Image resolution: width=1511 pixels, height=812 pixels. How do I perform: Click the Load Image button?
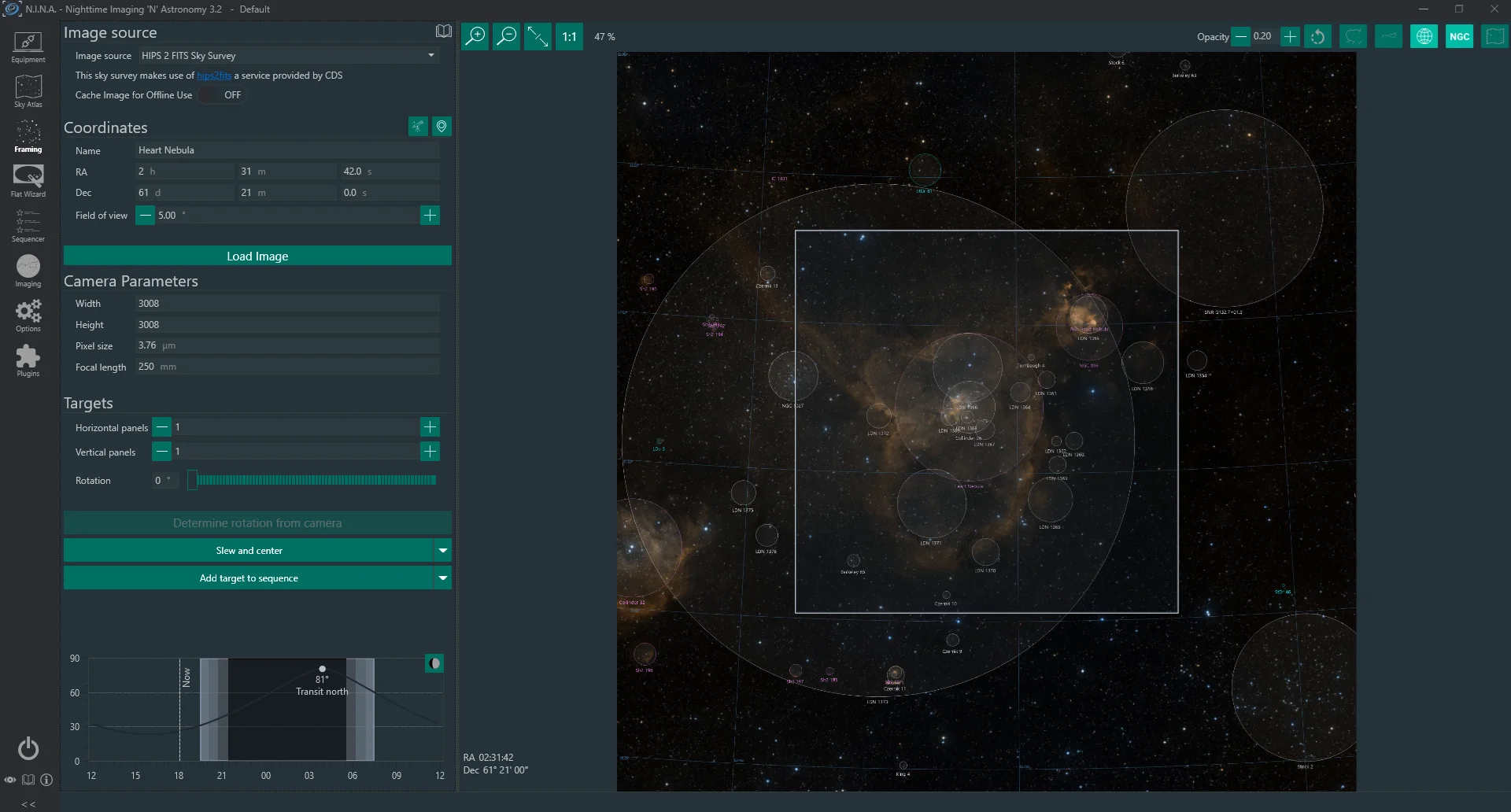pyautogui.click(x=257, y=256)
